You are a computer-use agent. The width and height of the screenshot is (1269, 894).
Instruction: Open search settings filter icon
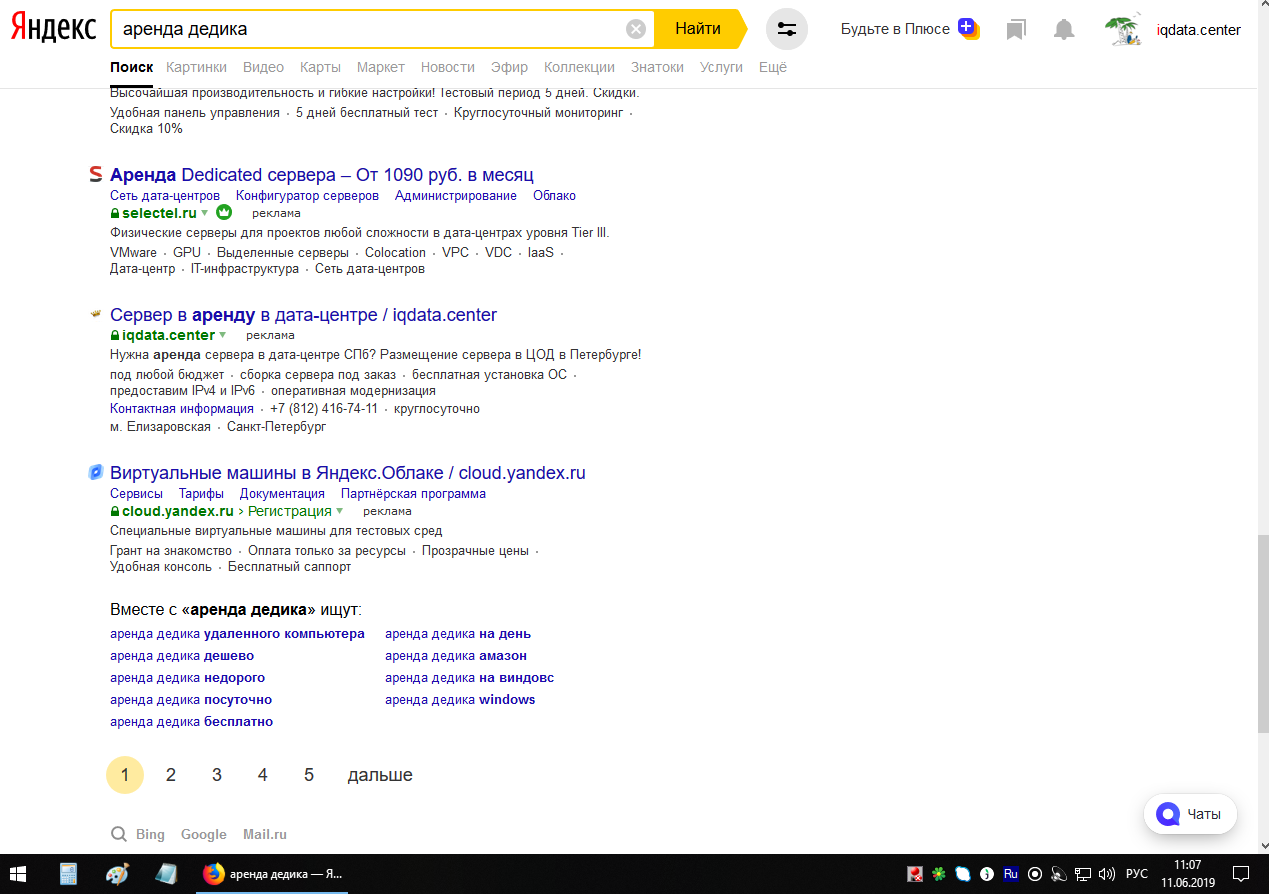(x=786, y=29)
